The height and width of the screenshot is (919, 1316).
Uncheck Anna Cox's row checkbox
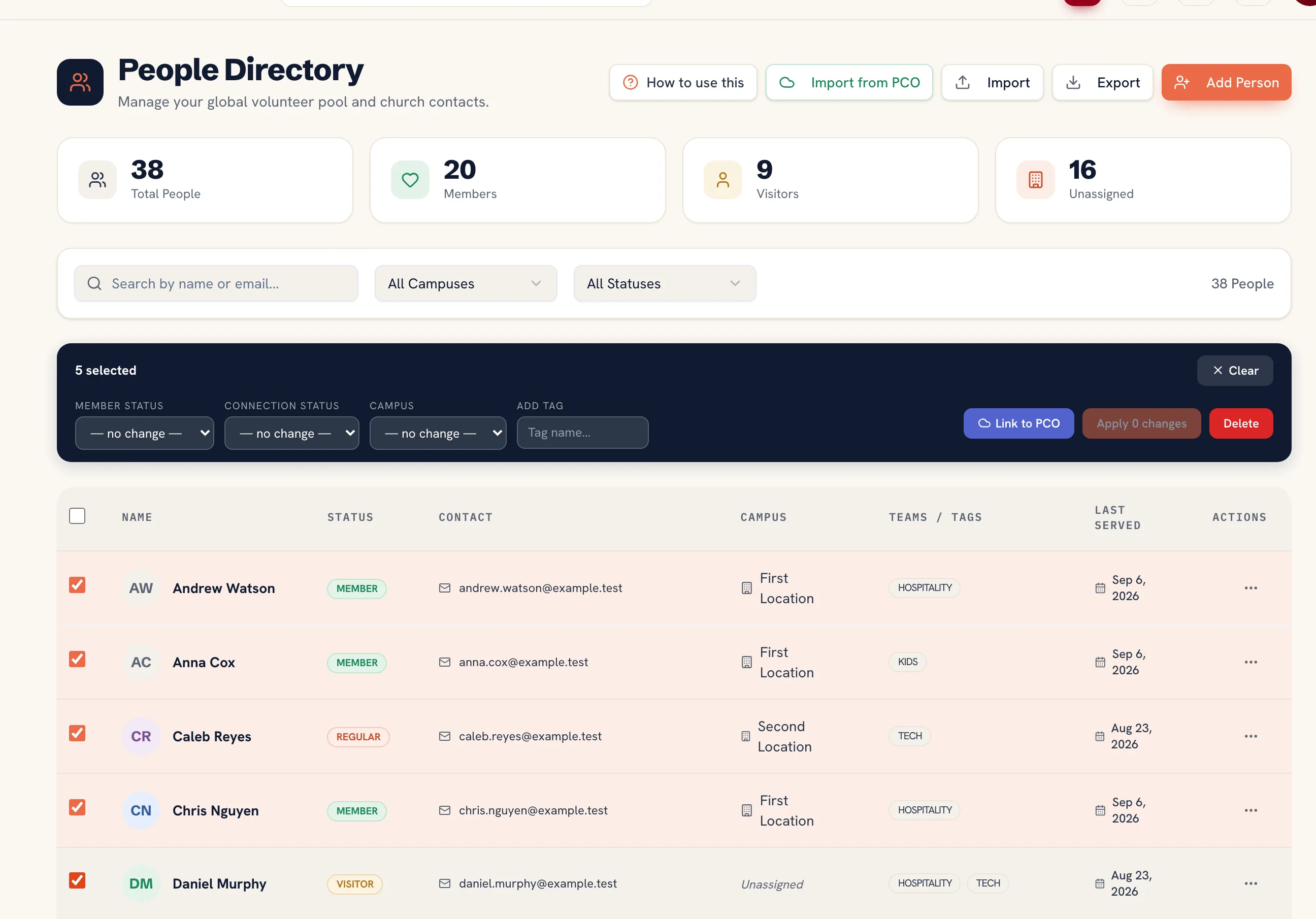pos(77,660)
